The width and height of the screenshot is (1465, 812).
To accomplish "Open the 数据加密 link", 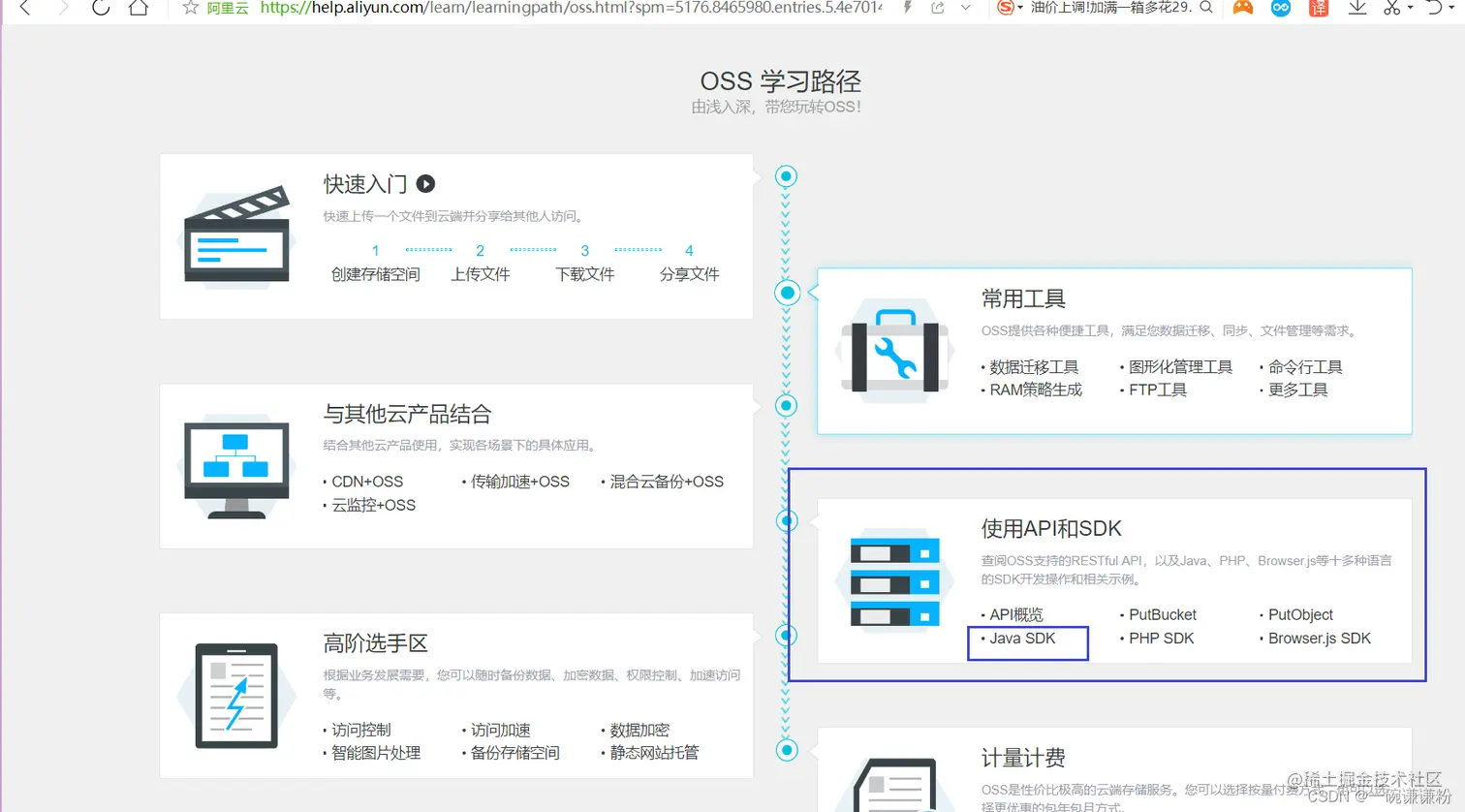I will [x=639, y=730].
